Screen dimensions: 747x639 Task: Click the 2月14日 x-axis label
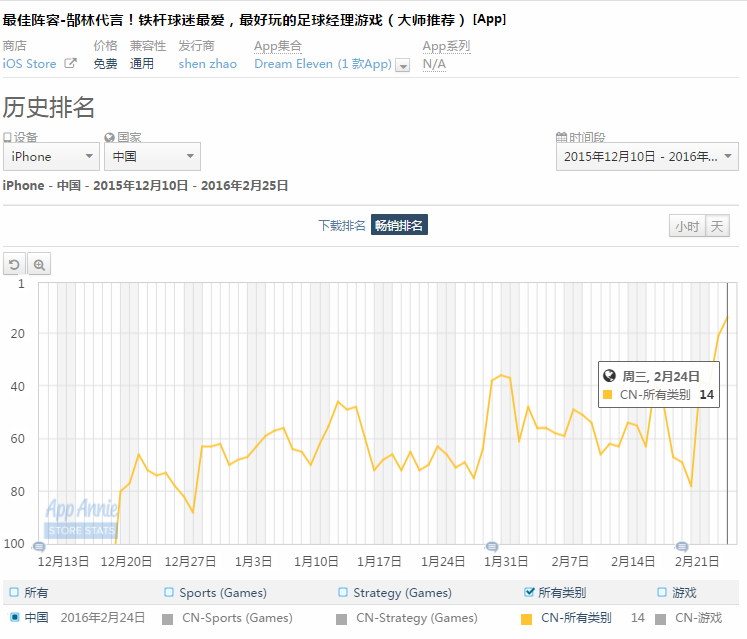coord(633,562)
